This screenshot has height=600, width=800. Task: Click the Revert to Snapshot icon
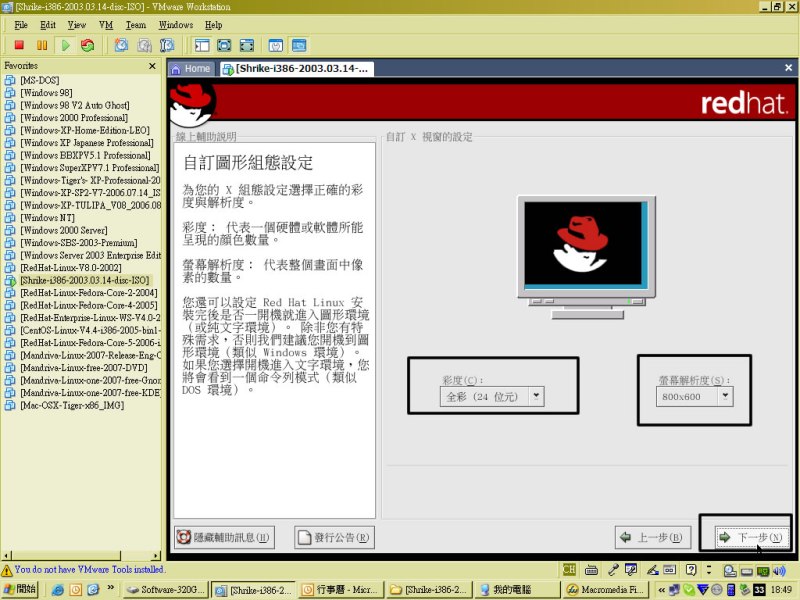[144, 45]
